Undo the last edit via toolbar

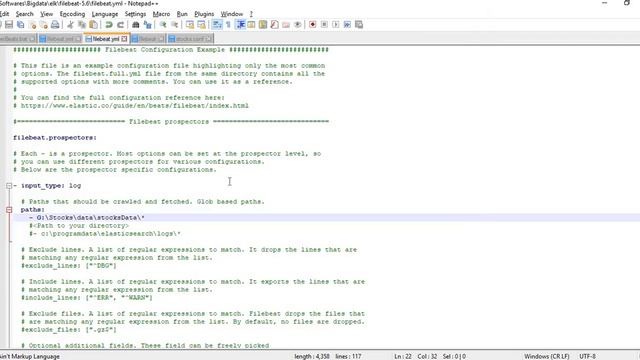pyautogui.click(x=109, y=25)
